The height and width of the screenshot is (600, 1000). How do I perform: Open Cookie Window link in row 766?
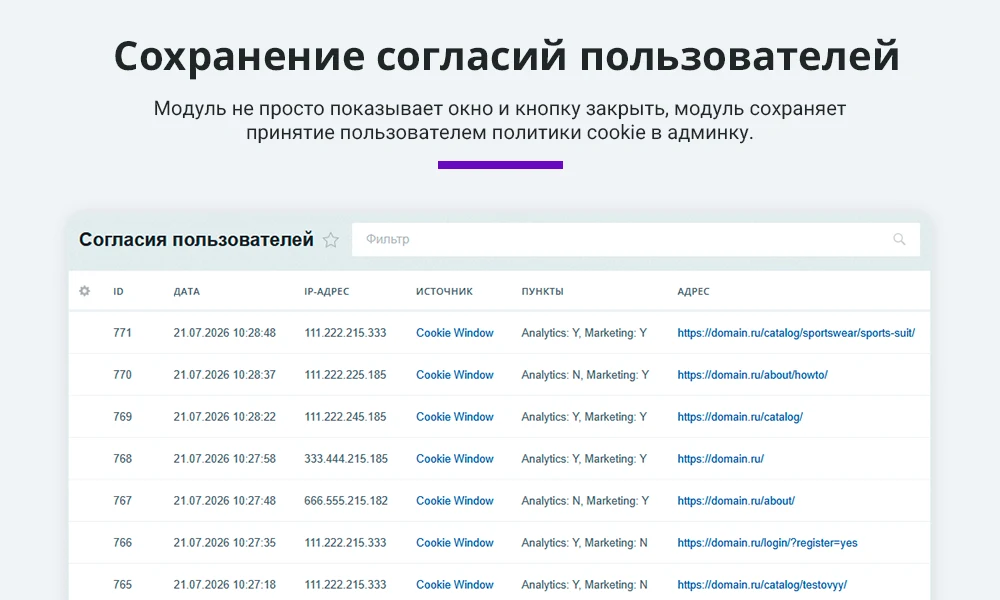coord(455,543)
